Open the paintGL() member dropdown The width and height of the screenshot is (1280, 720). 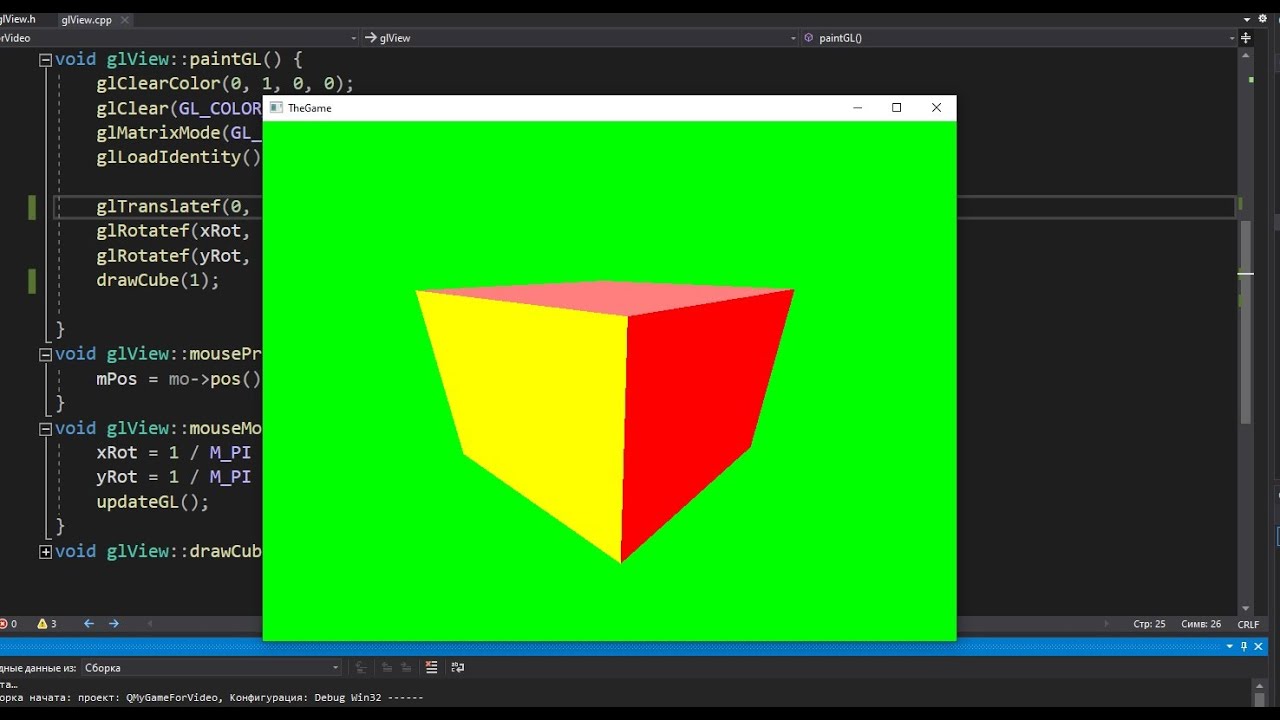(1018, 38)
